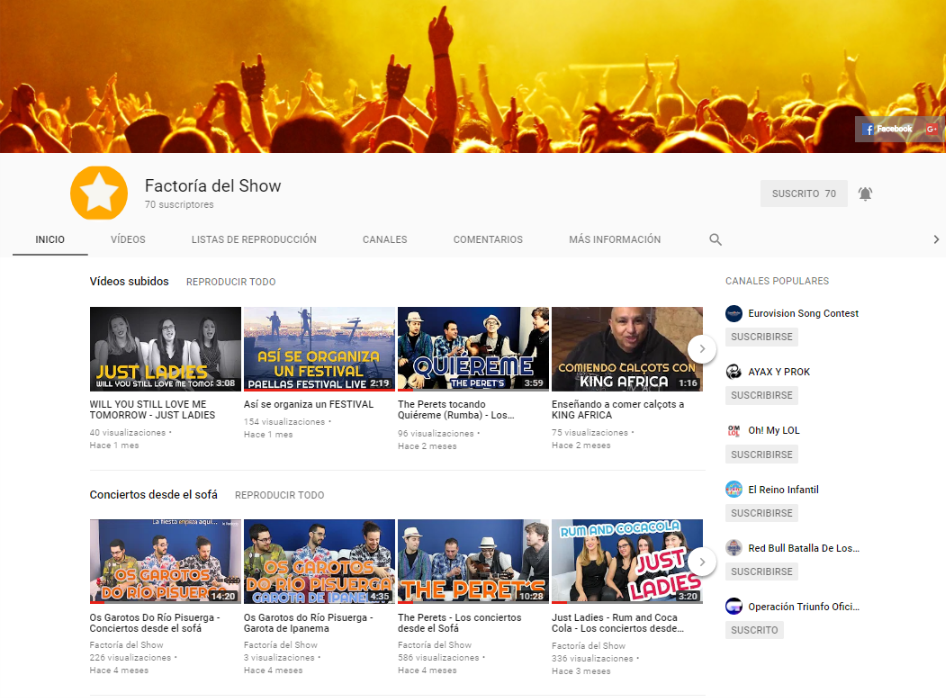Screen dimensions: 946x698
Task: Switch to the VÍDEOS tab
Action: click(x=128, y=240)
